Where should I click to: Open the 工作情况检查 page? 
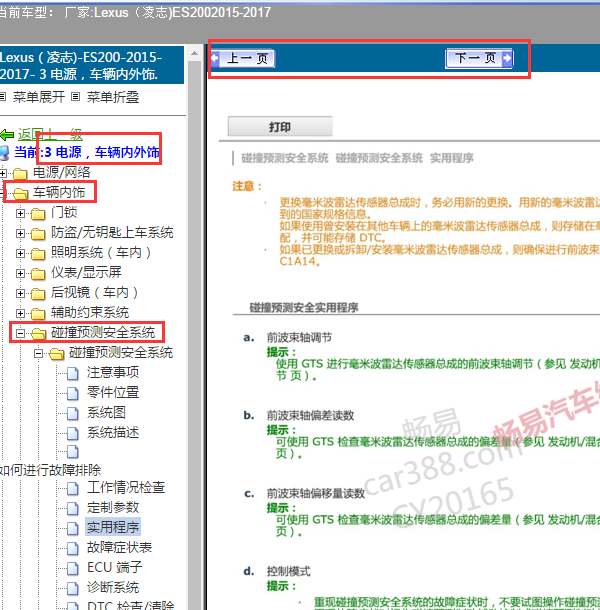coord(126,487)
